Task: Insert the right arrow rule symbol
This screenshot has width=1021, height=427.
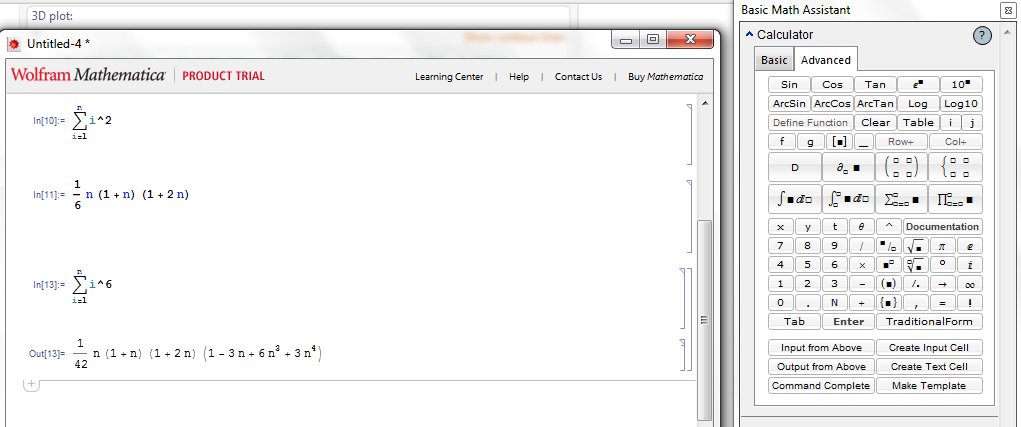Action: (942, 284)
